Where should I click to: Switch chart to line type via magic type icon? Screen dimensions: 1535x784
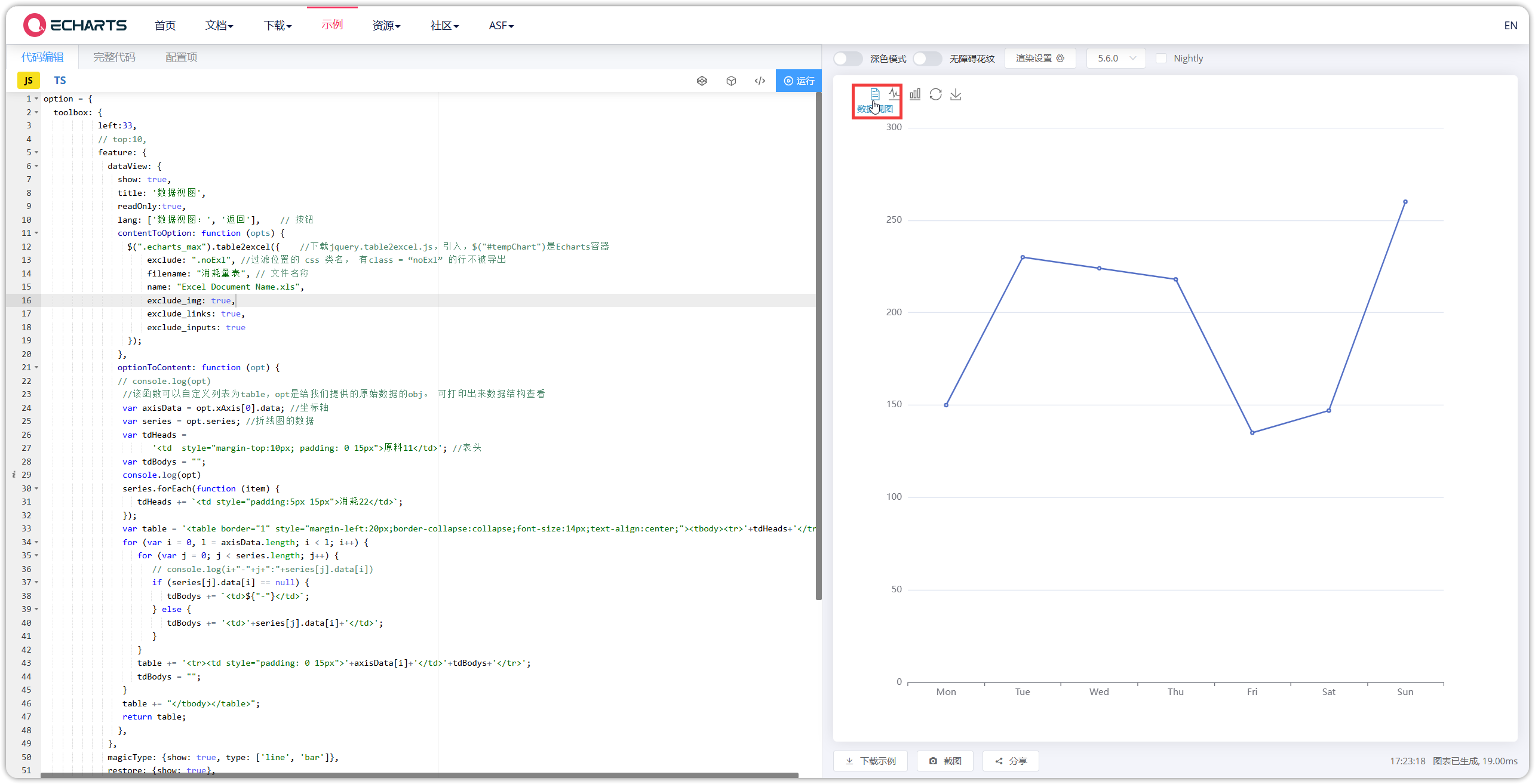[894, 94]
